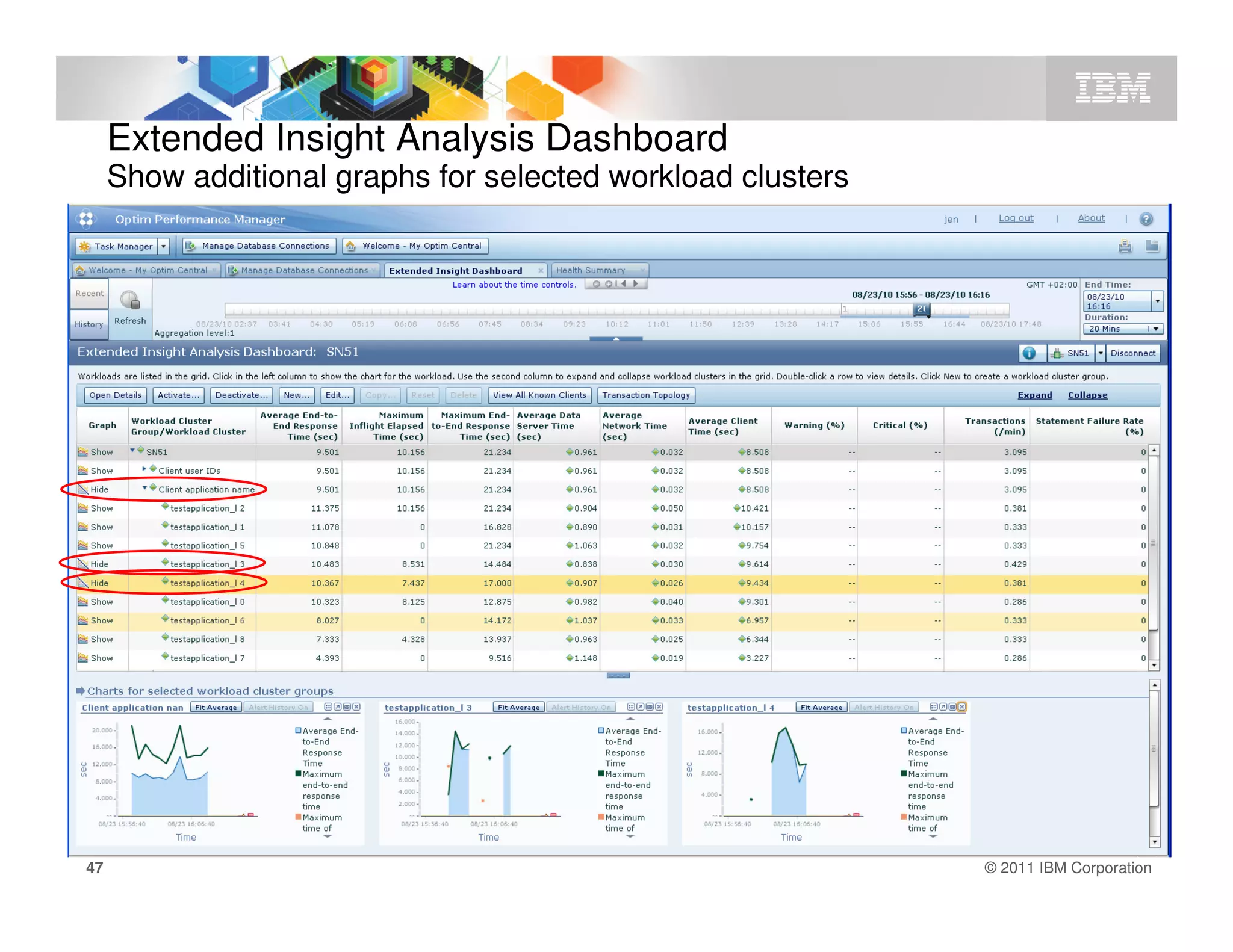Click the print icon in toolbar
This screenshot has height=952, width=1233.
coord(1125,246)
